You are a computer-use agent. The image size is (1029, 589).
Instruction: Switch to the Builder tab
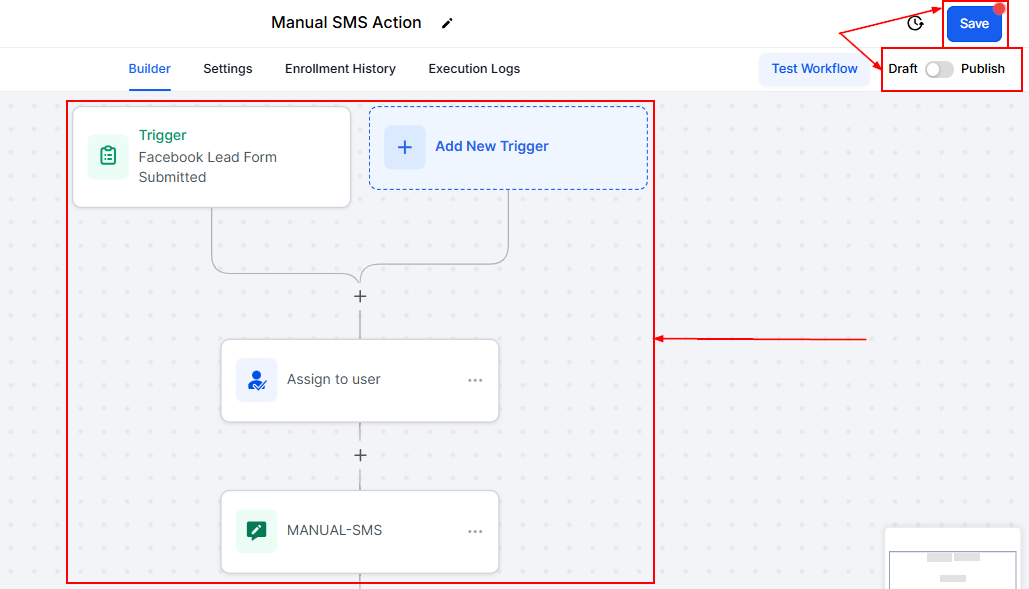pos(150,69)
